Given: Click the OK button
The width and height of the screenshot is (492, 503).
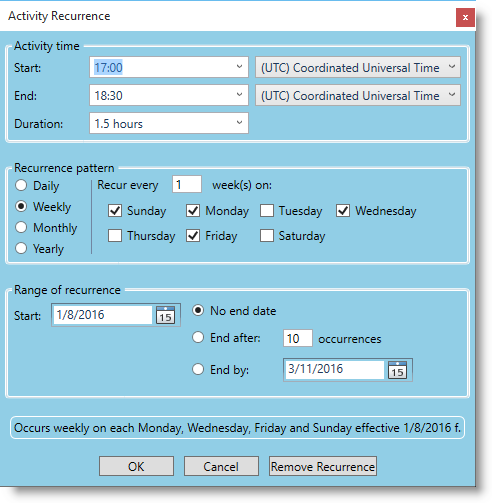Looking at the screenshot, I should tap(136, 466).
